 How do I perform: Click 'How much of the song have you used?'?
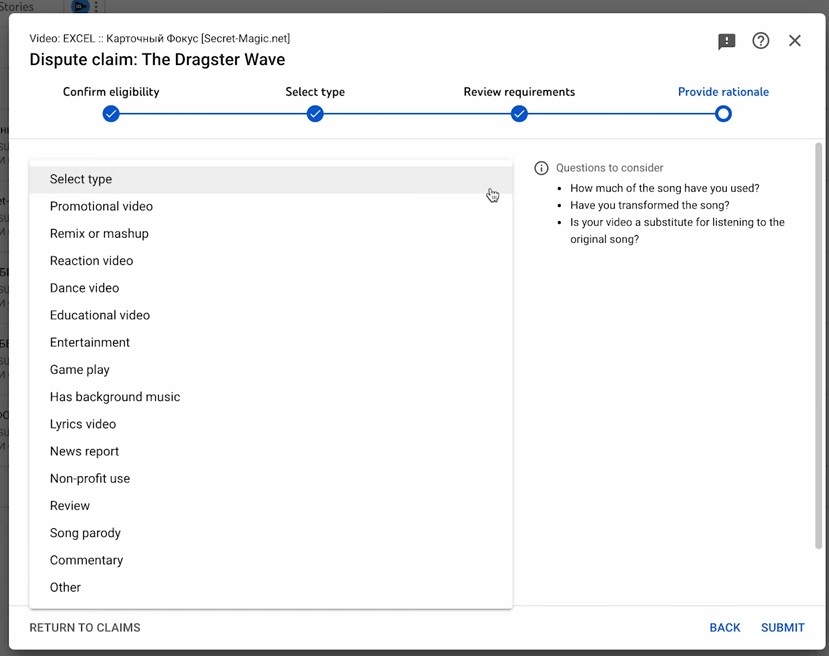point(665,188)
